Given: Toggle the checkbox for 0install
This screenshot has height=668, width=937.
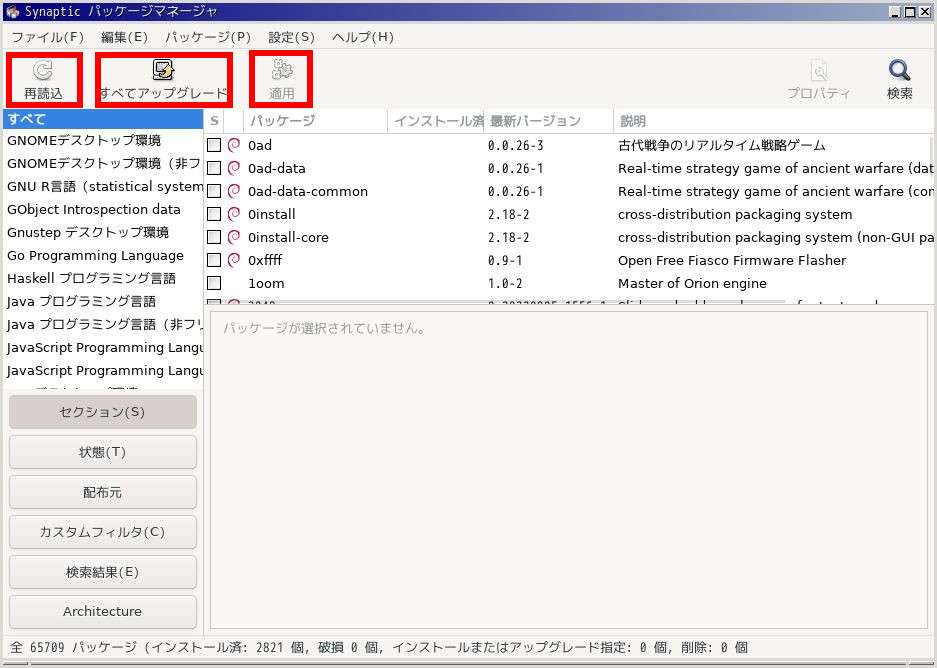Looking at the screenshot, I should [214, 214].
